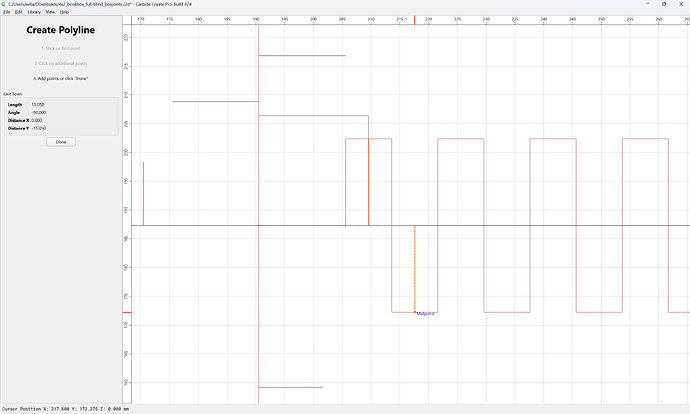
Task: Click the red cursor marker on horizontal ruler
Action: (x=414, y=20)
